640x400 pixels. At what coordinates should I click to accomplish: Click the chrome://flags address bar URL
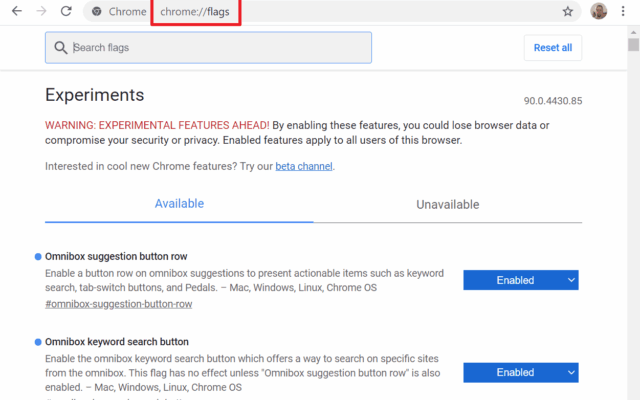coord(195,12)
